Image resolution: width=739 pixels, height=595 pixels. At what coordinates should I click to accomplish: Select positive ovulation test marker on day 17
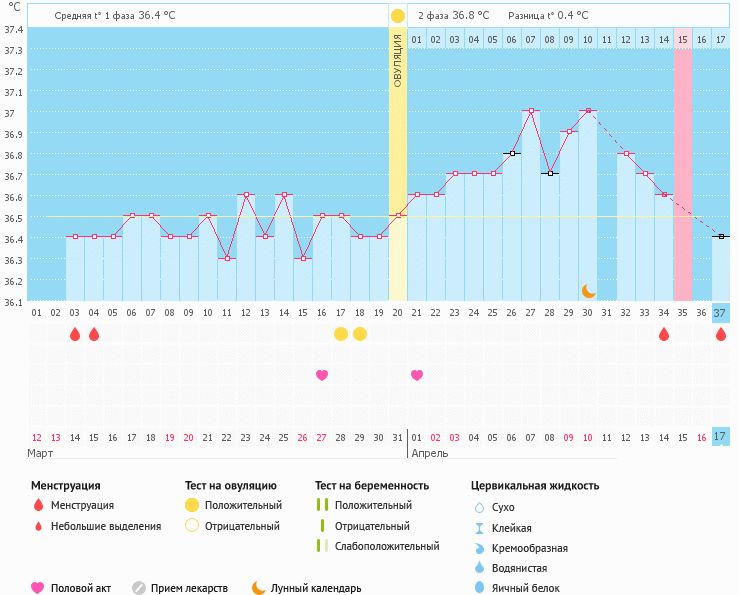[x=341, y=334]
